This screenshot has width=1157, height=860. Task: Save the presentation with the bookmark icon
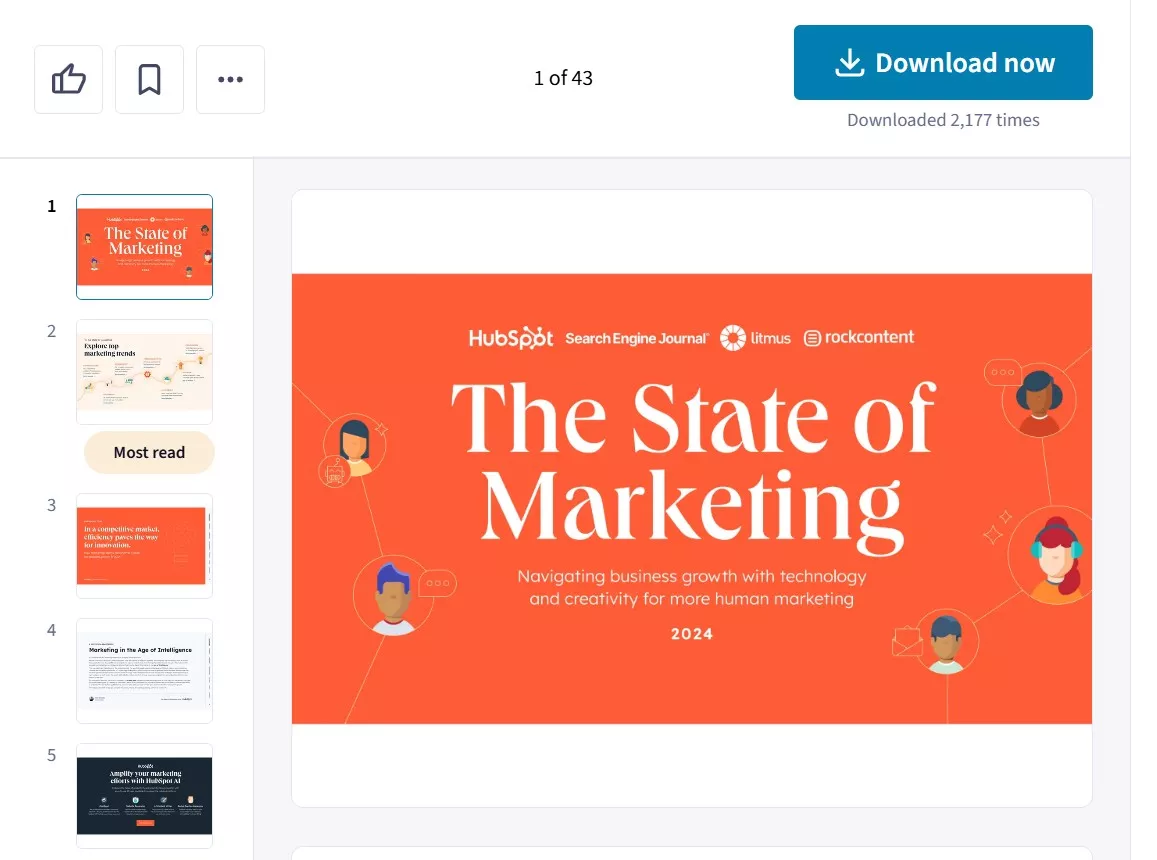[149, 78]
